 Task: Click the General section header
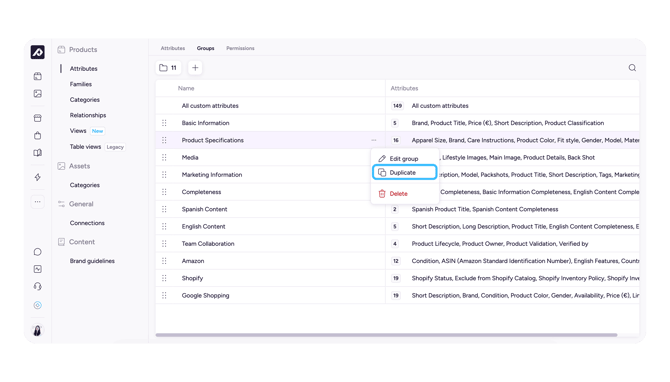pyautogui.click(x=76, y=204)
